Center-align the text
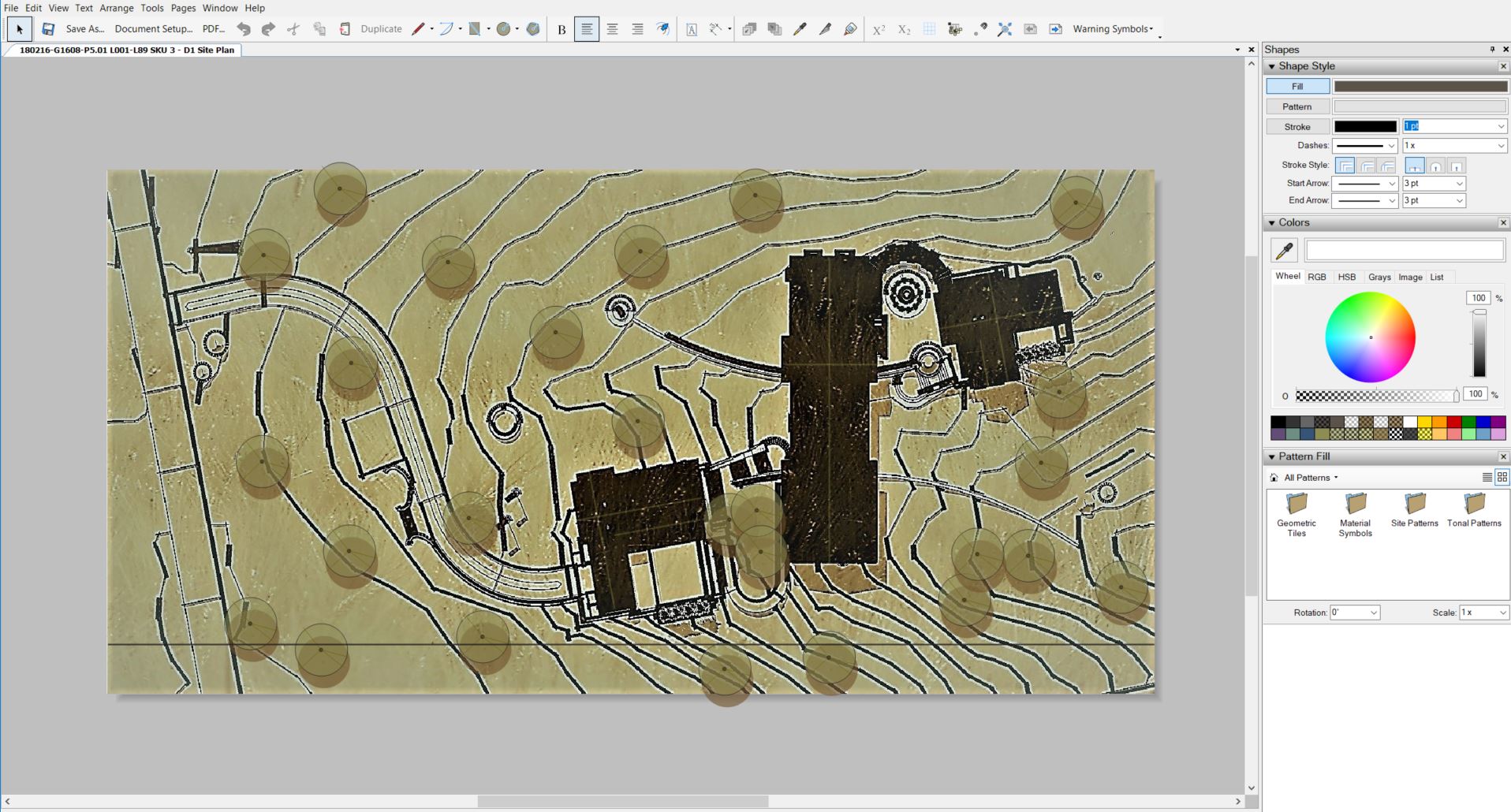1511x812 pixels. click(x=612, y=29)
